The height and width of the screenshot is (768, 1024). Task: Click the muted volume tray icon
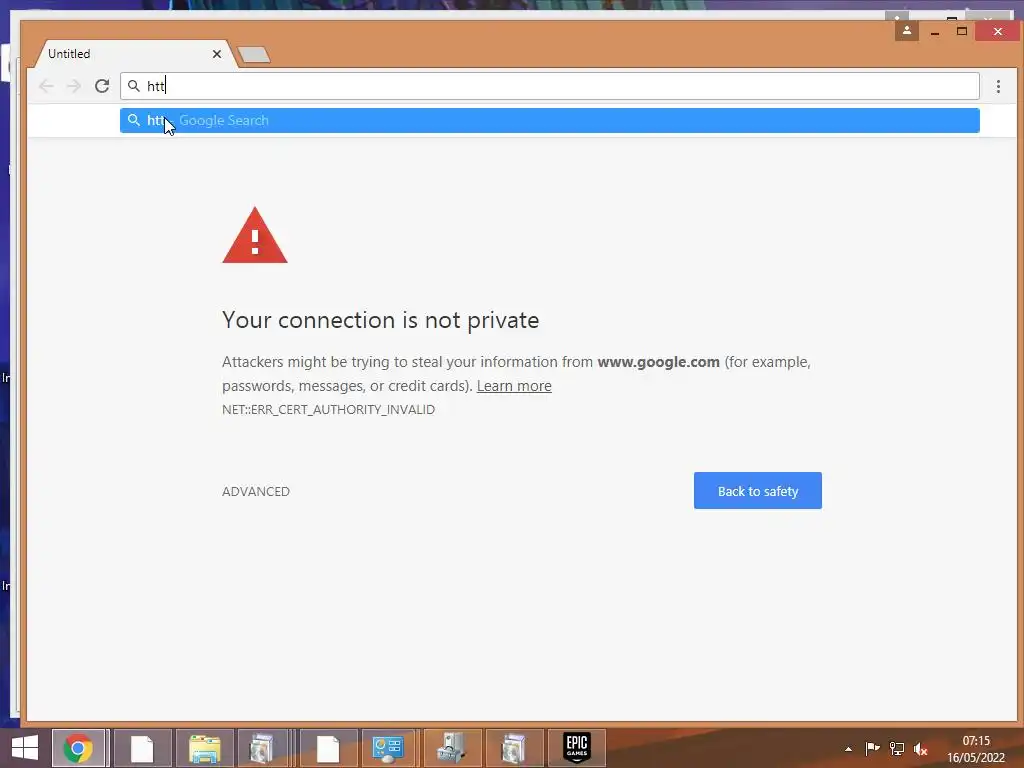click(920, 749)
